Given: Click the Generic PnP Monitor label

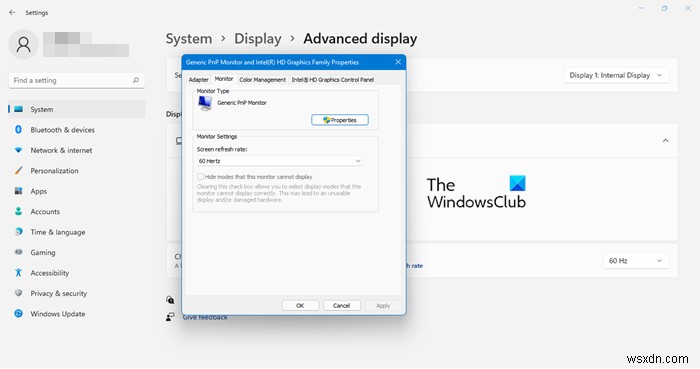Looking at the screenshot, I should pos(242,103).
